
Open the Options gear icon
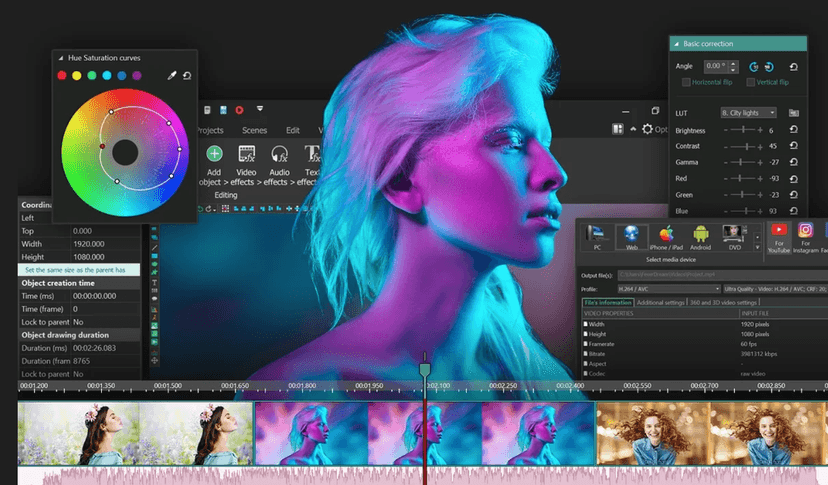647,129
